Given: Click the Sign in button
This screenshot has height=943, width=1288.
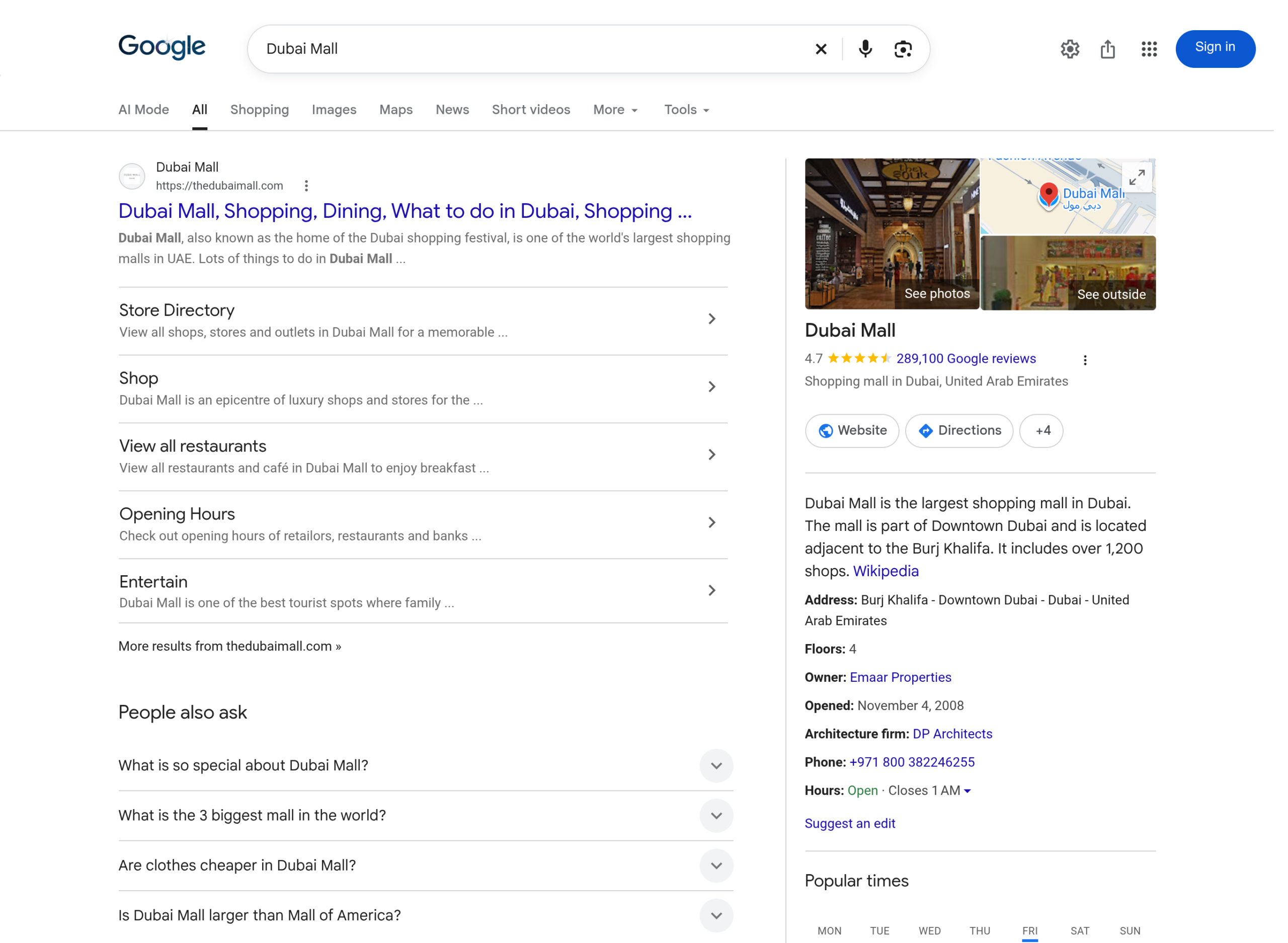Looking at the screenshot, I should tap(1215, 49).
